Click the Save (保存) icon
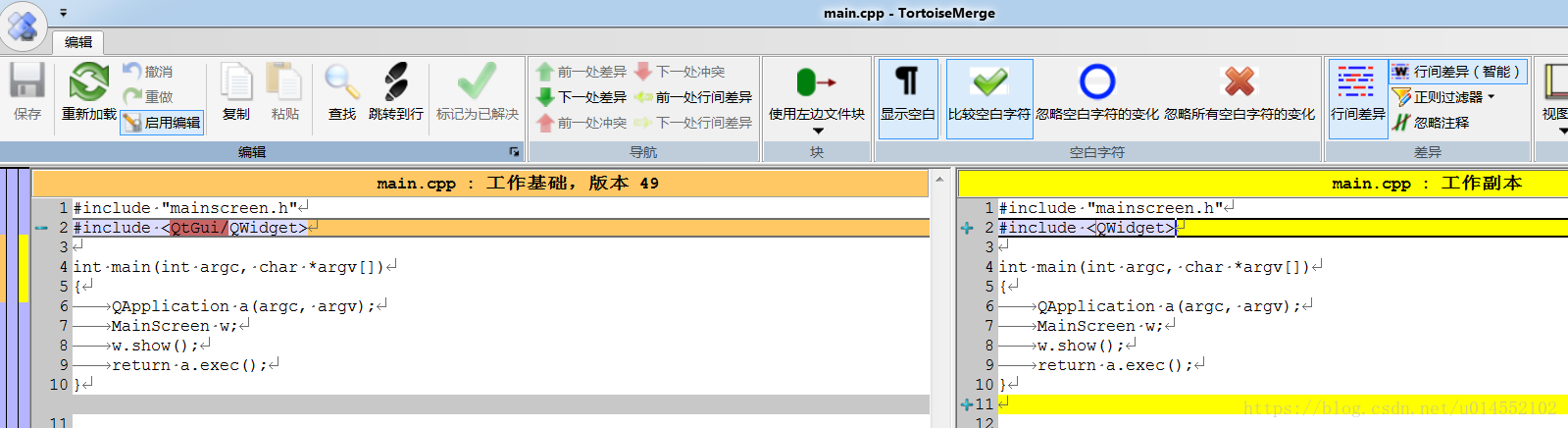 tap(27, 92)
